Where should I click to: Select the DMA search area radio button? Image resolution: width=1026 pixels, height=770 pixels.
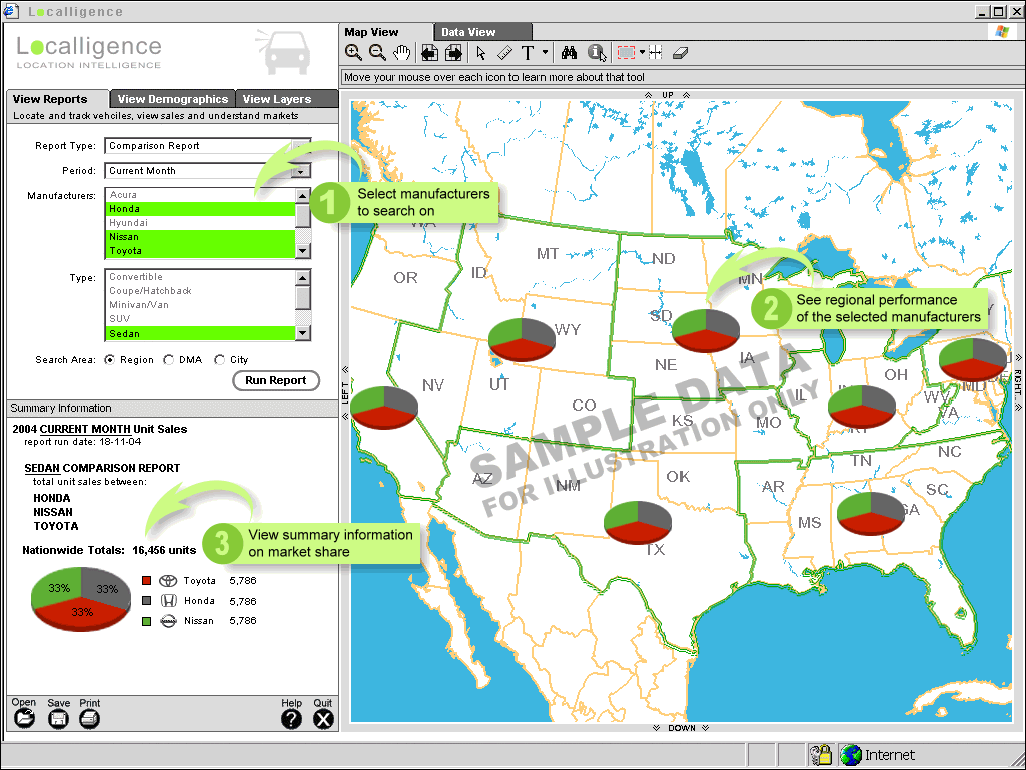coord(169,360)
